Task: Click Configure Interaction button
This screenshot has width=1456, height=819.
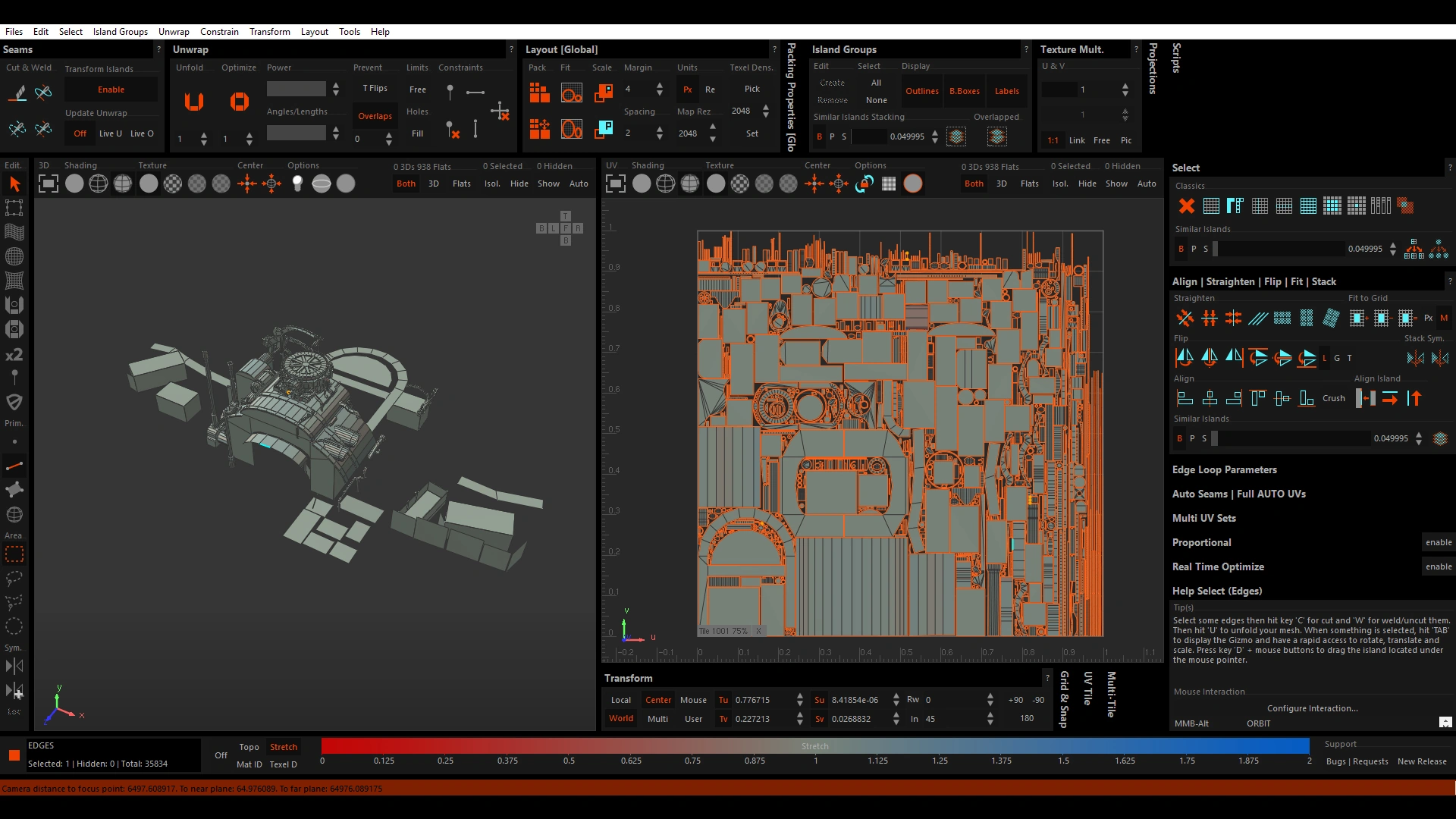Action: [x=1312, y=708]
